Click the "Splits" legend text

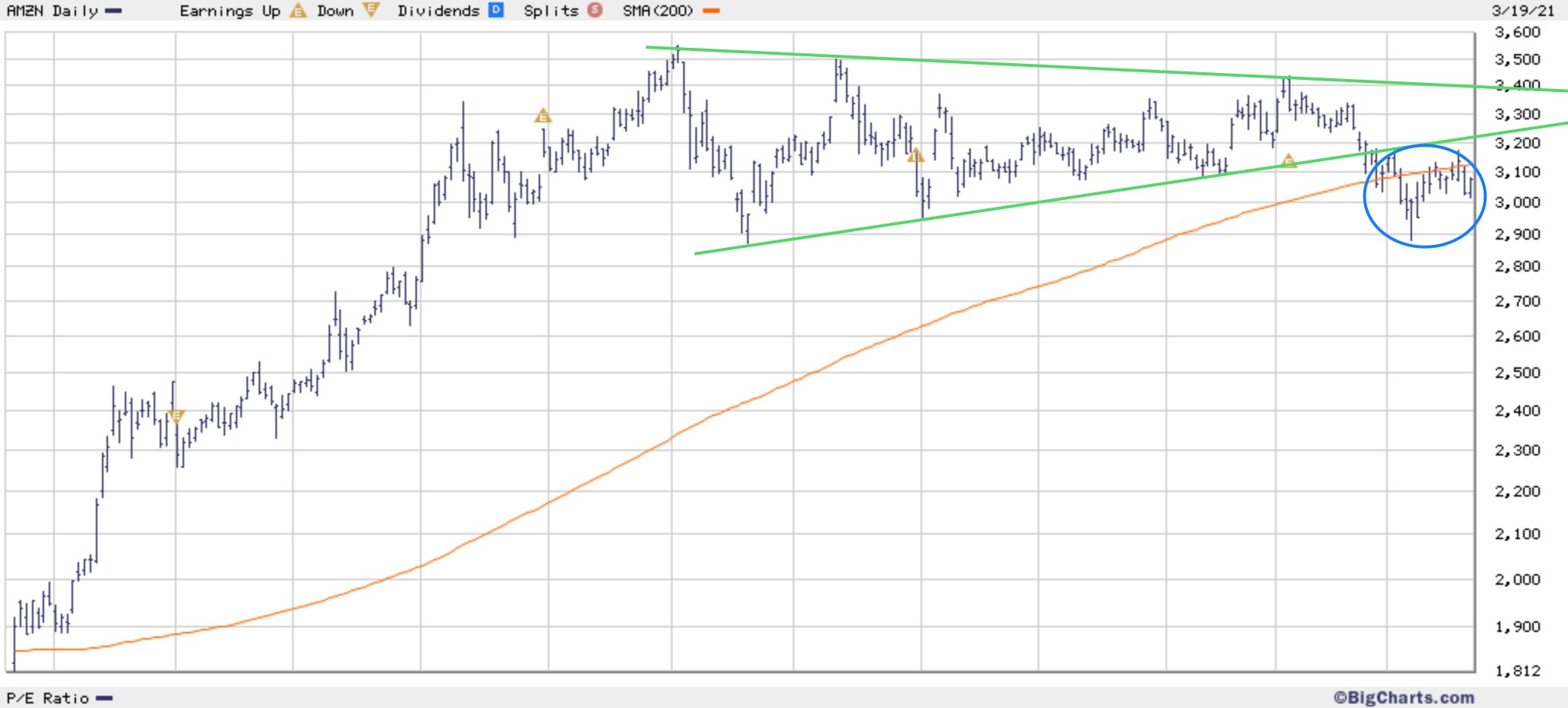point(551,11)
